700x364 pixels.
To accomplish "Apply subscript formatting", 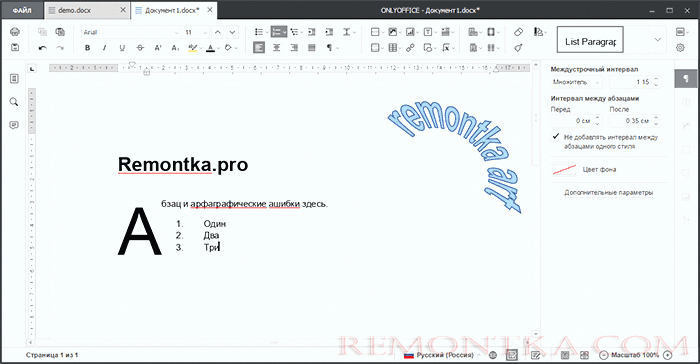I will 175,48.
